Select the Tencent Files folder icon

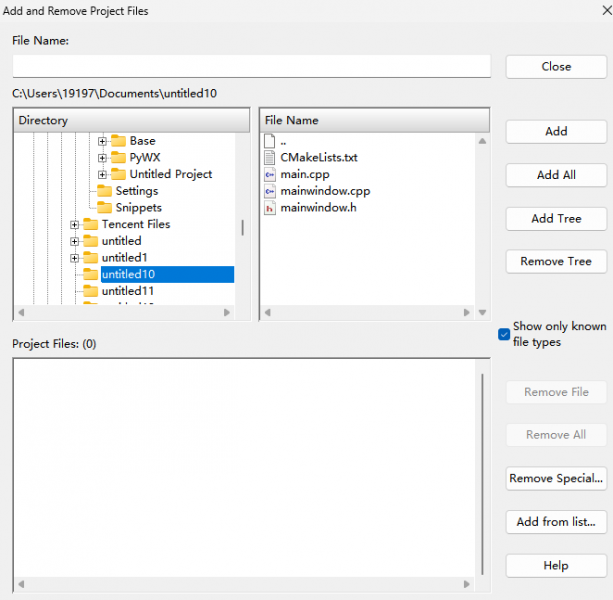[91, 224]
